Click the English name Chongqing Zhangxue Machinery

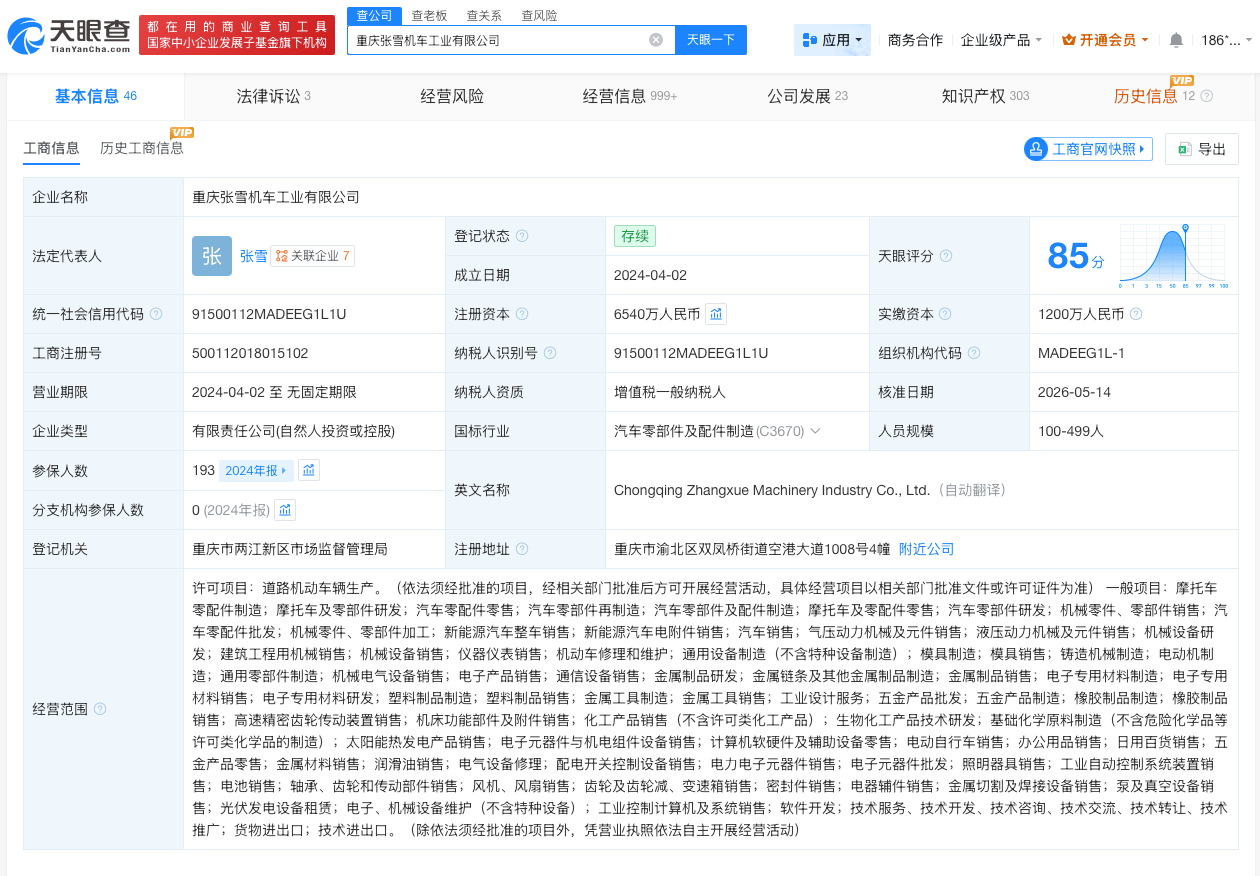(x=772, y=490)
